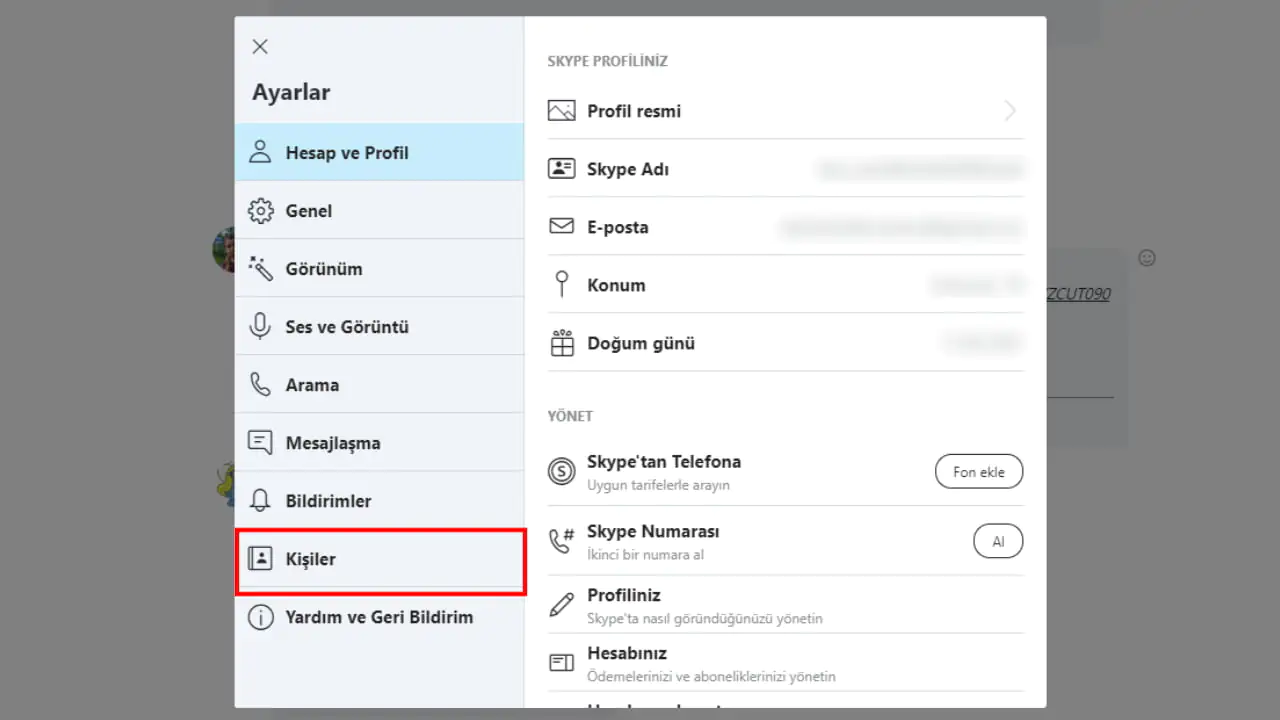Select the info icon for Yardım ve Geri Bildirim
1280x720 pixels.
260,617
